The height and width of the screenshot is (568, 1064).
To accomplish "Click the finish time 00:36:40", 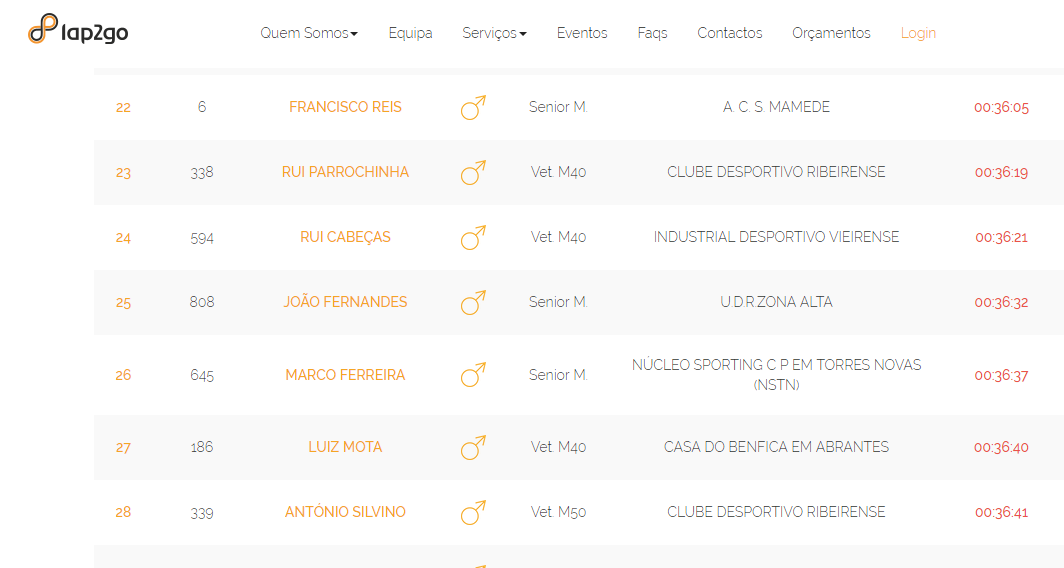I will (x=1001, y=447).
